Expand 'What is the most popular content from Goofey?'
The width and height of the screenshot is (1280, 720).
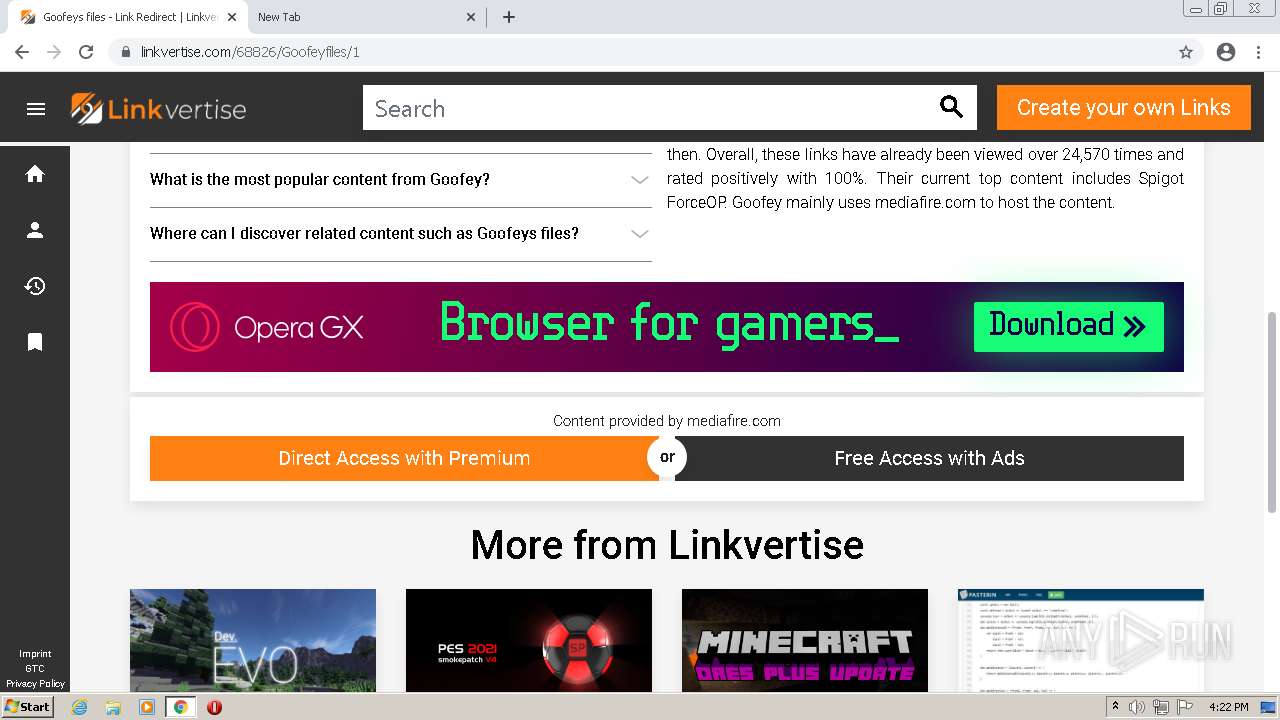400,180
